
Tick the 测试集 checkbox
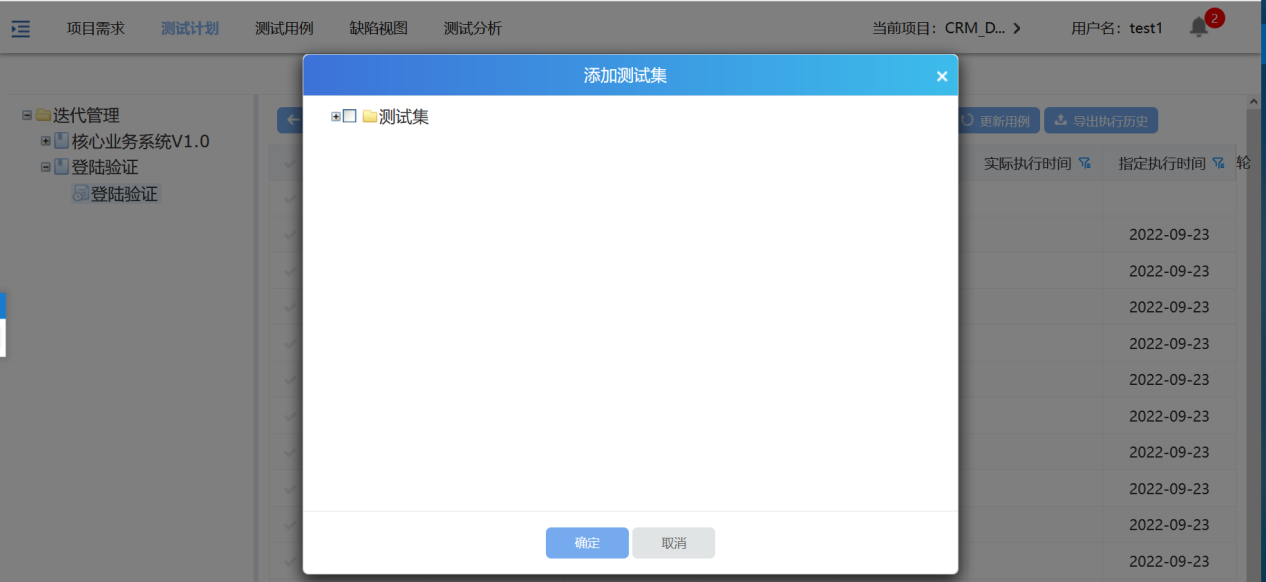[x=350, y=117]
